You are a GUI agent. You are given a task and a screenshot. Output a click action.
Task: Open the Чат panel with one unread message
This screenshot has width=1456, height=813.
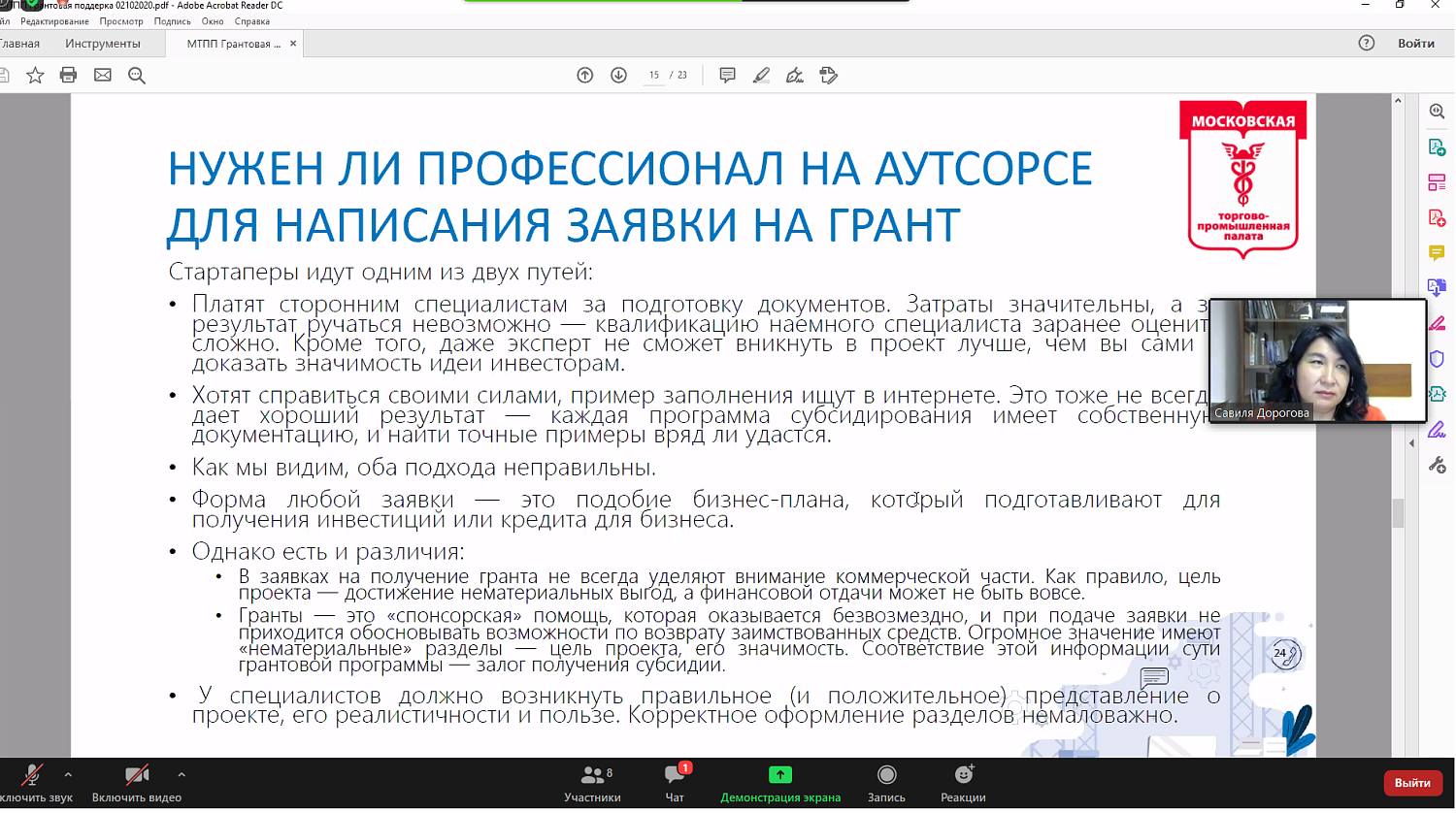(x=675, y=784)
